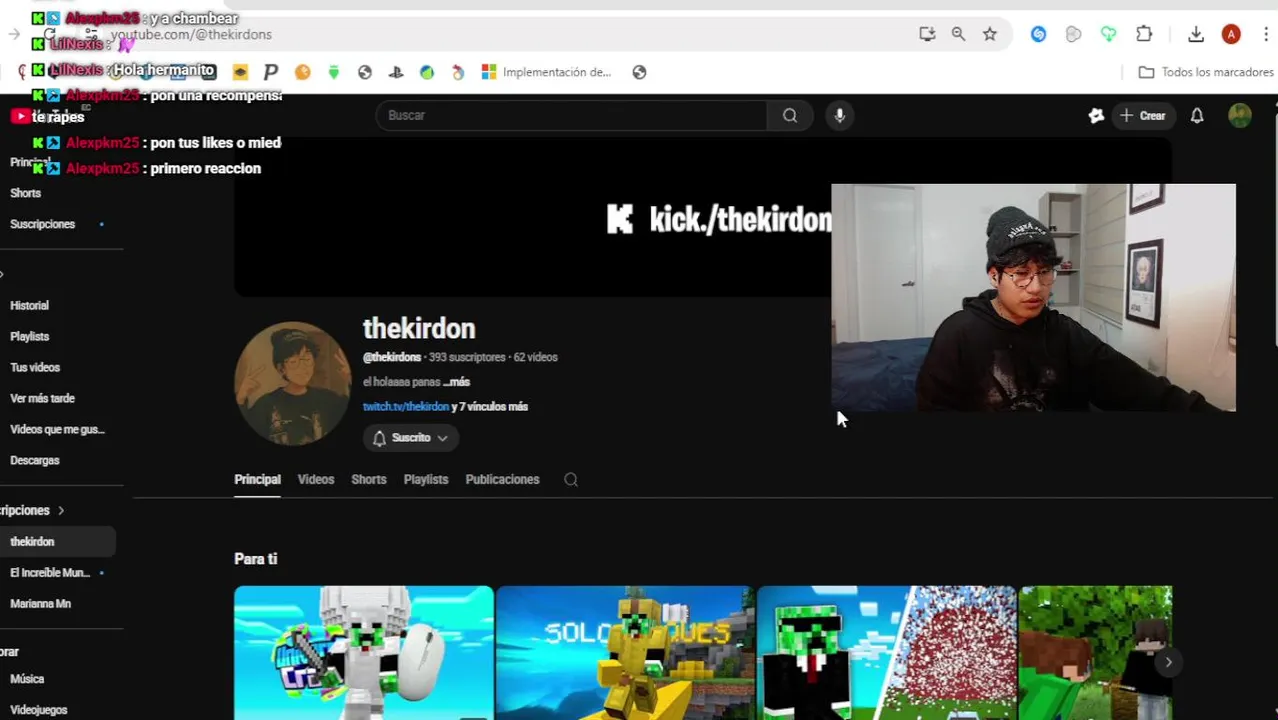Click the Crear button
1278x720 pixels.
click(1142, 116)
